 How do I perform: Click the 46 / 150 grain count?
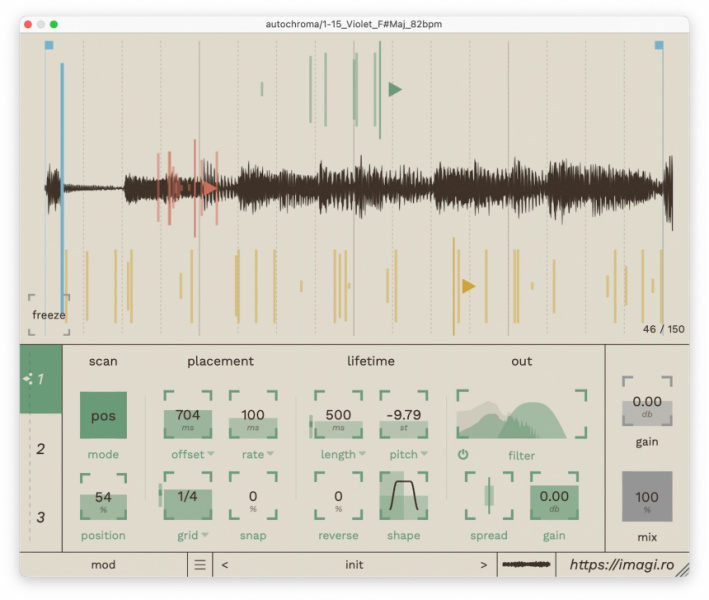click(663, 329)
